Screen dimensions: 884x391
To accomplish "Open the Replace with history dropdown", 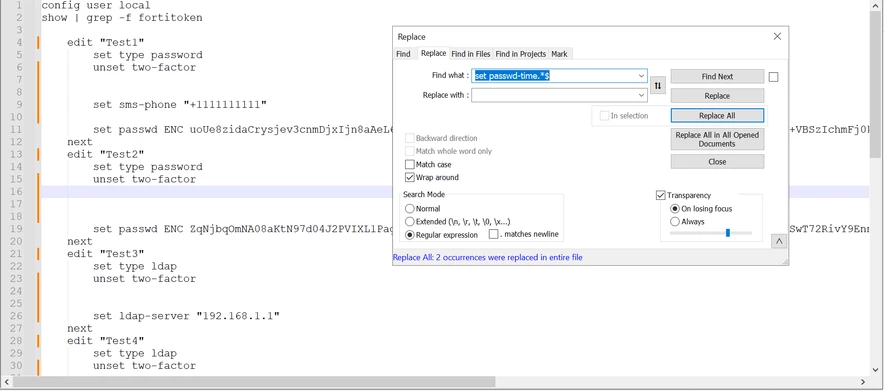I will coord(641,95).
